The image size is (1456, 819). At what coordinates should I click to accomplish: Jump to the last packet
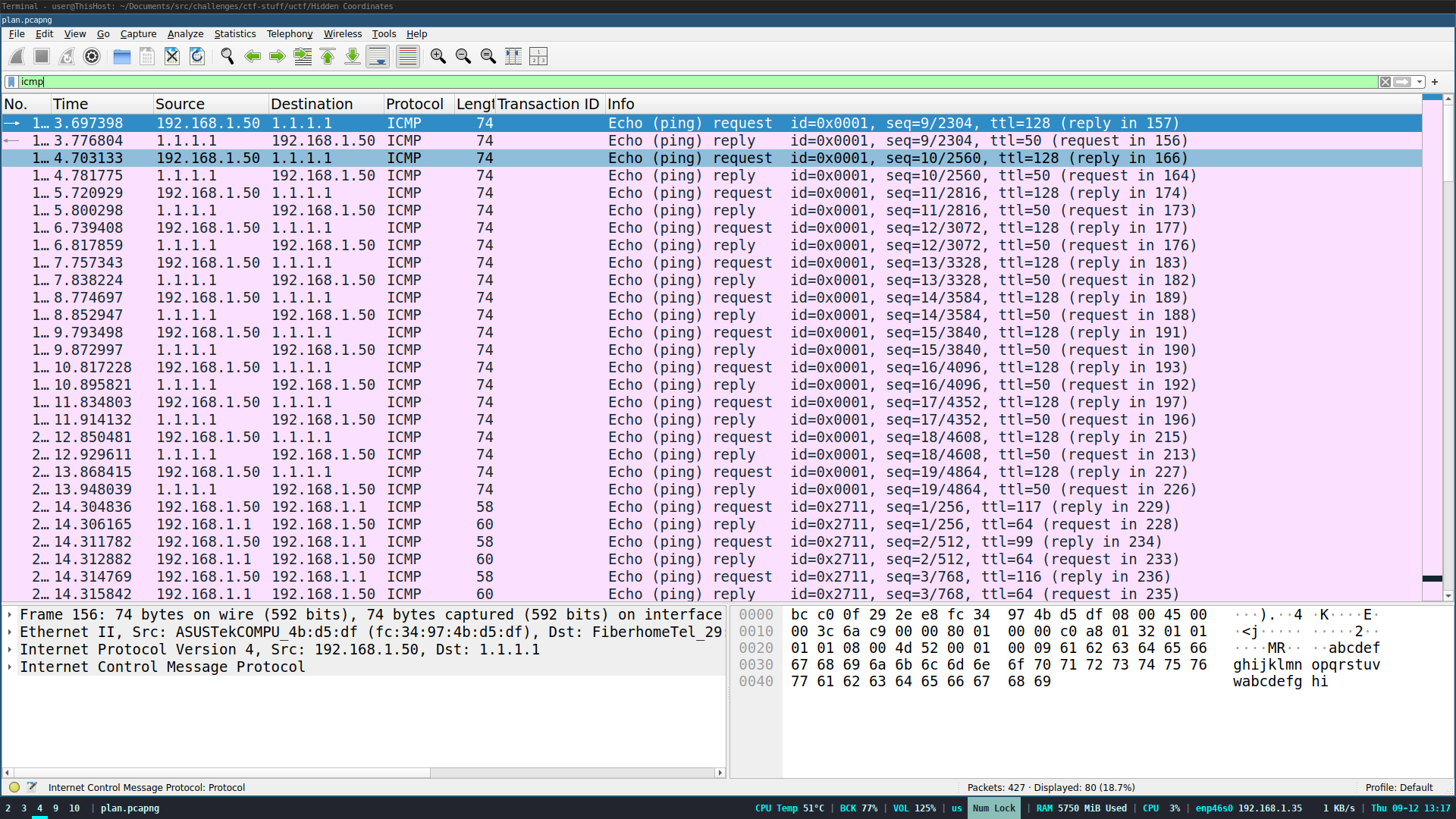[x=353, y=56]
